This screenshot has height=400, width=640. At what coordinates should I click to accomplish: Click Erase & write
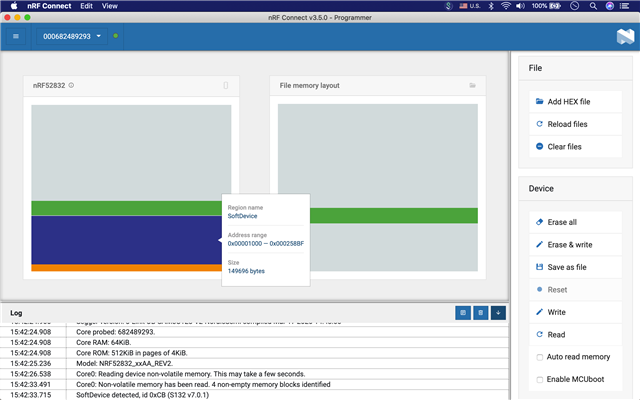[575, 244]
